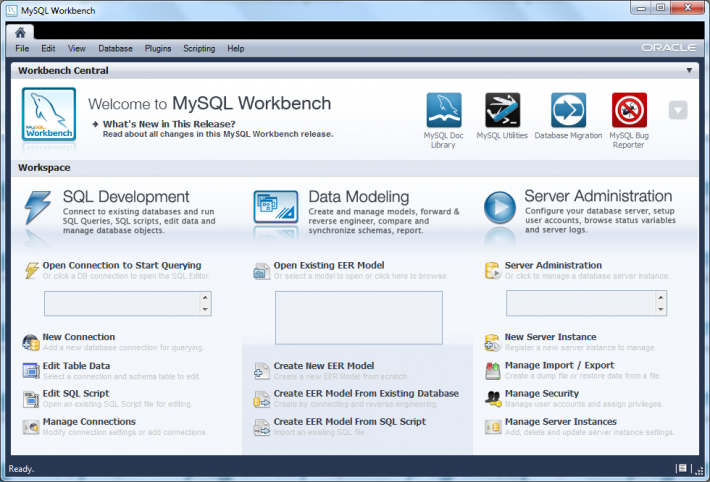Click the Manage Server Instances icon

click(493, 427)
